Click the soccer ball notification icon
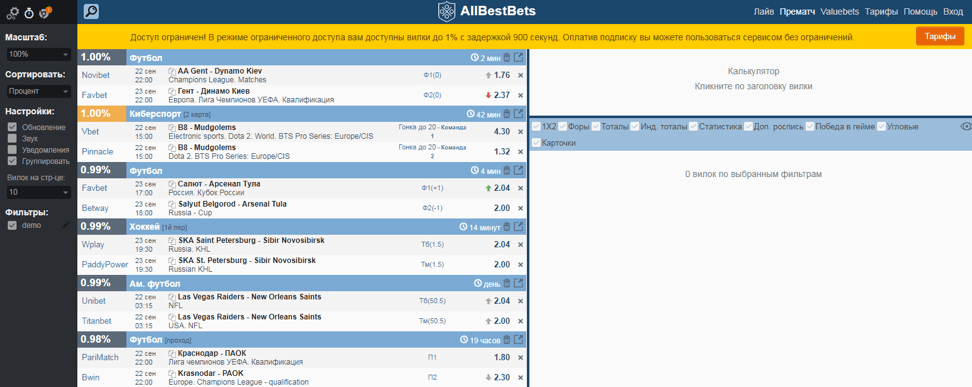Viewport: 972px width, 387px height. [44, 12]
